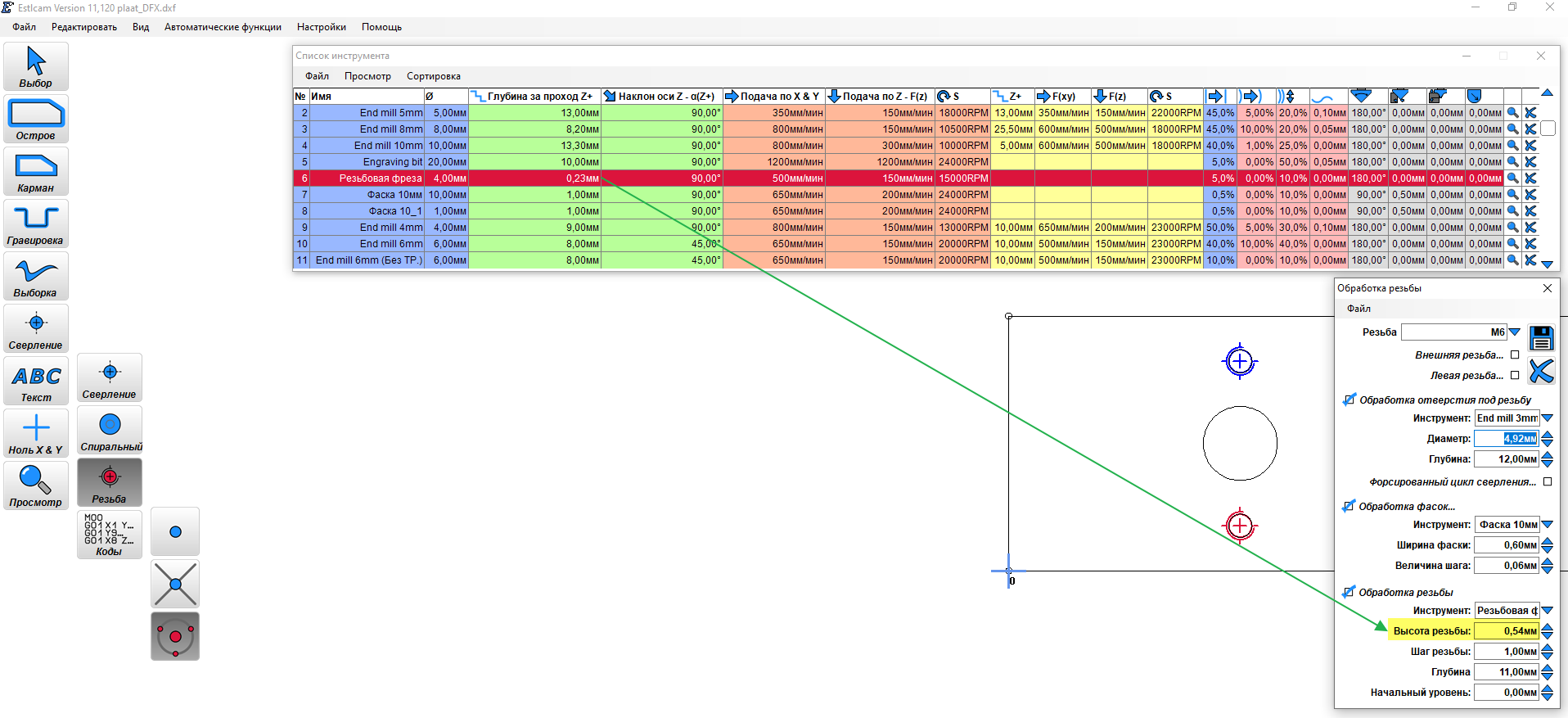The height and width of the screenshot is (718, 1568).
Task: Increase the Диаметр value with up arrow
Action: pos(1547,435)
